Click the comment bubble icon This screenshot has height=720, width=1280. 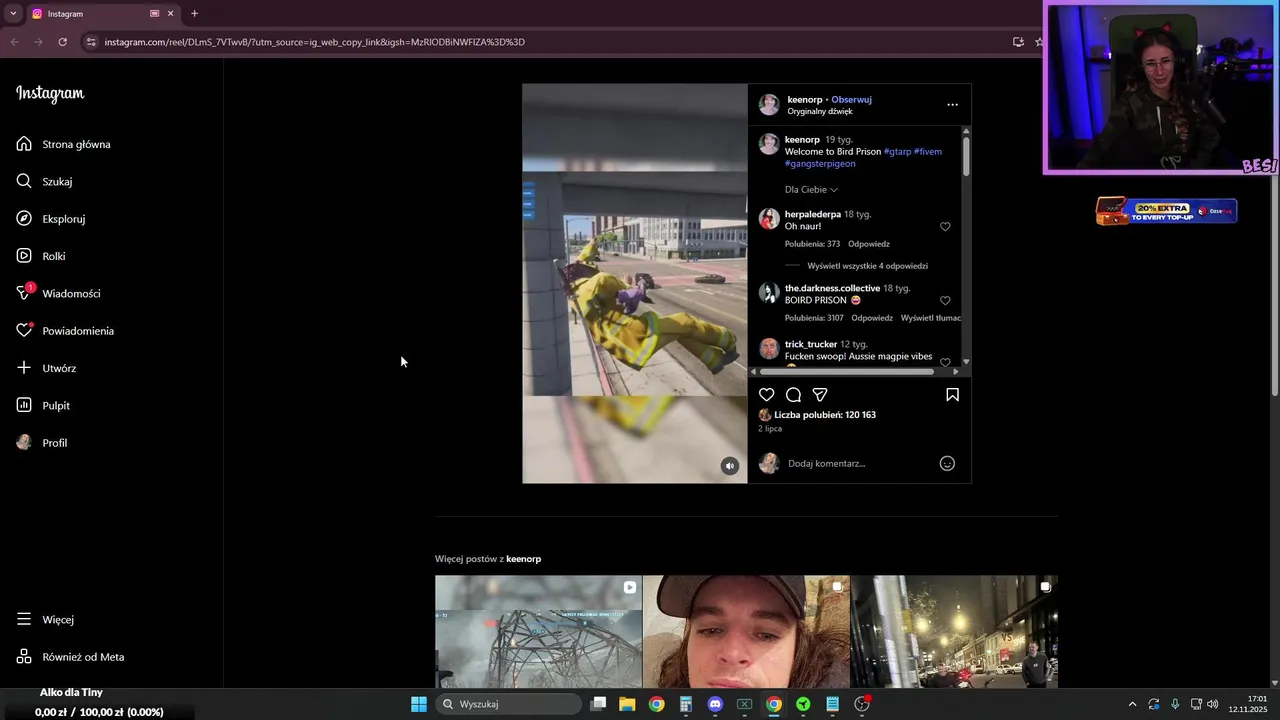793,395
